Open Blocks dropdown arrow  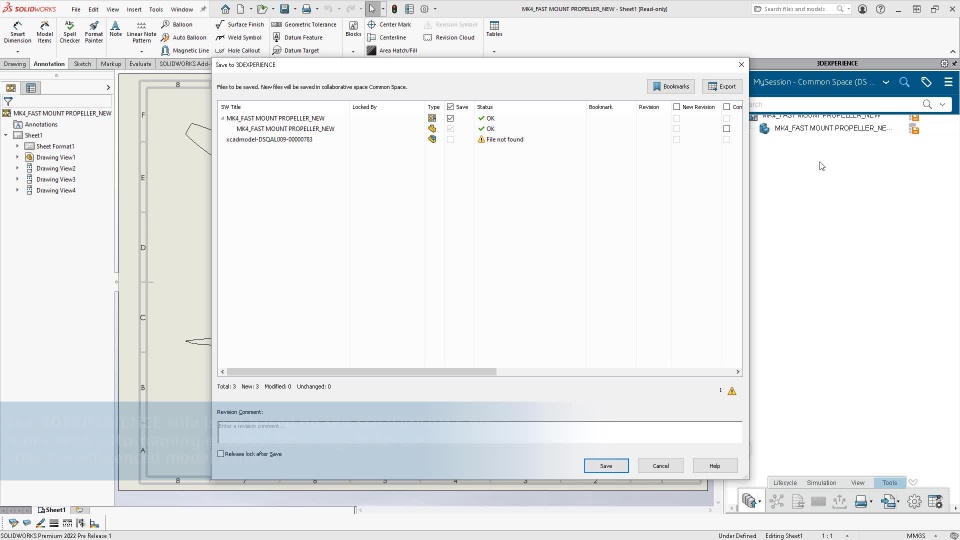pos(353,51)
